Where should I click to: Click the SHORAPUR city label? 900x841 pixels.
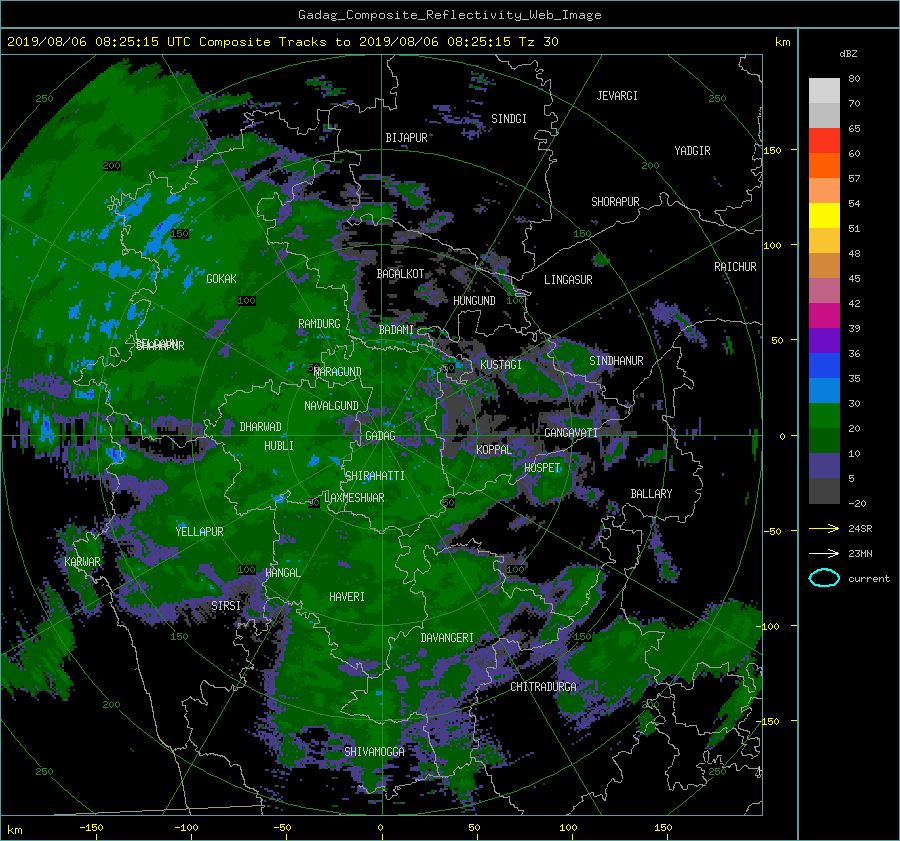tap(615, 202)
